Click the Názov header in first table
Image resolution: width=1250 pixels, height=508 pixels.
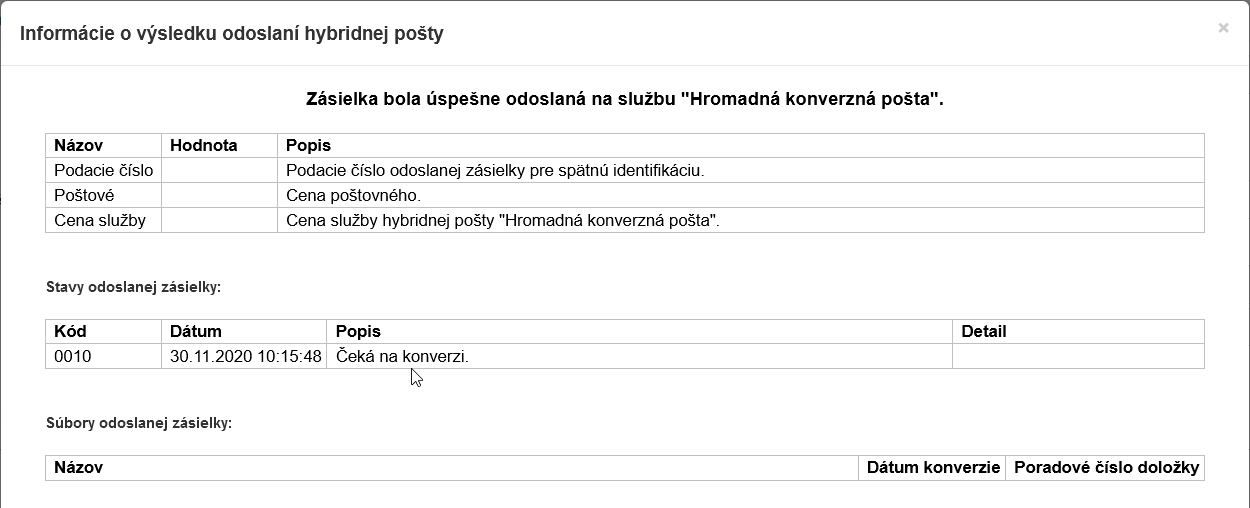coord(79,146)
